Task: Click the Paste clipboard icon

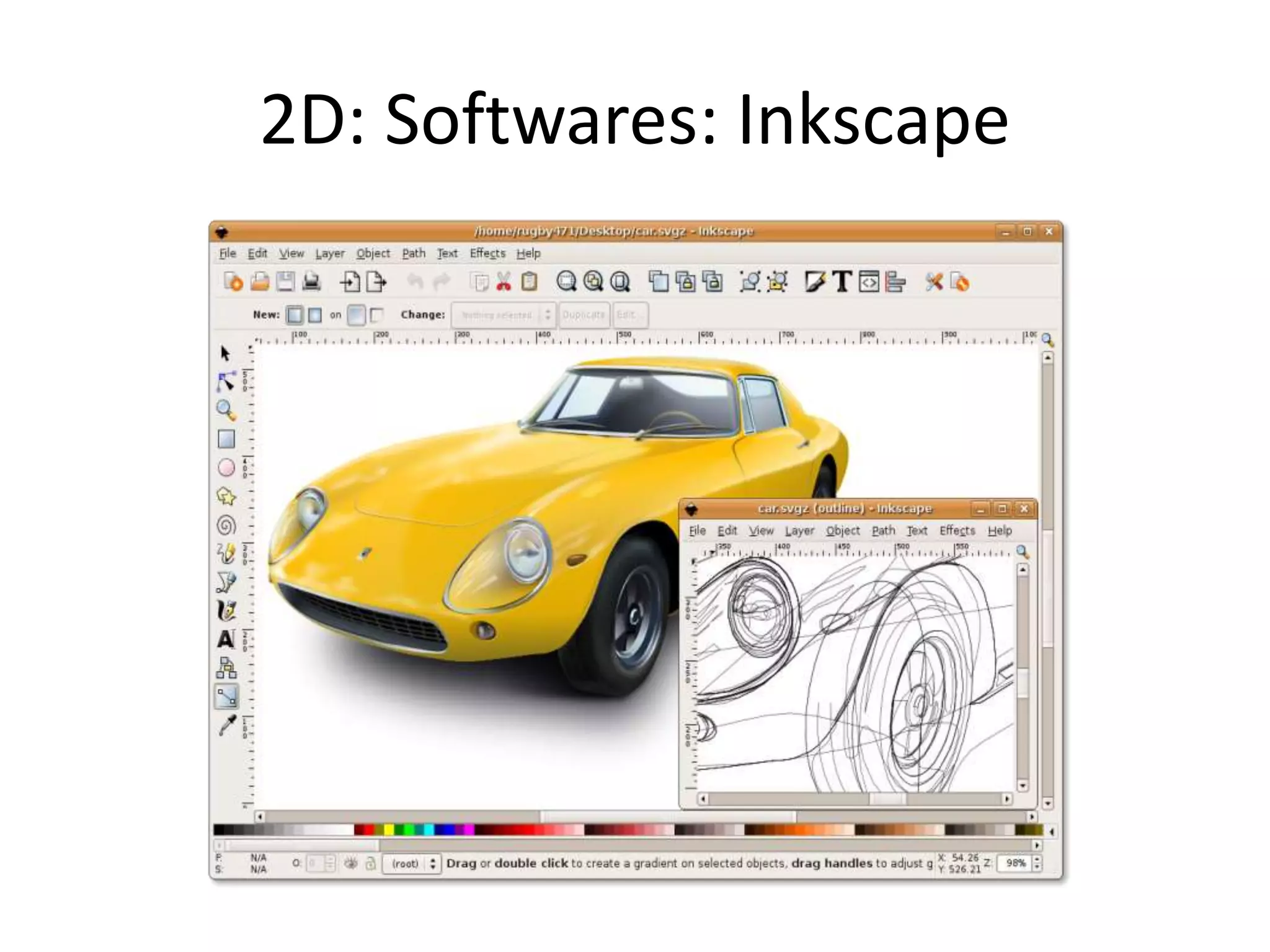Action: click(x=529, y=282)
